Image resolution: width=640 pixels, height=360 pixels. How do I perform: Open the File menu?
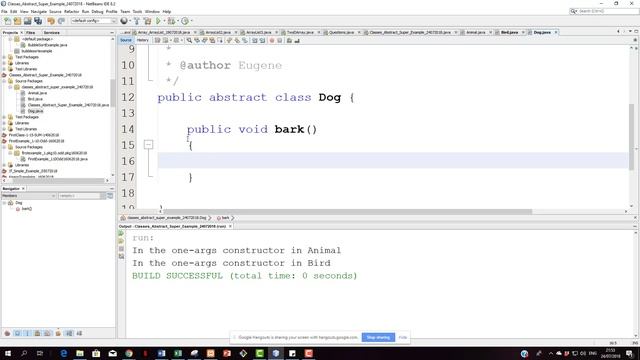[4, 11]
